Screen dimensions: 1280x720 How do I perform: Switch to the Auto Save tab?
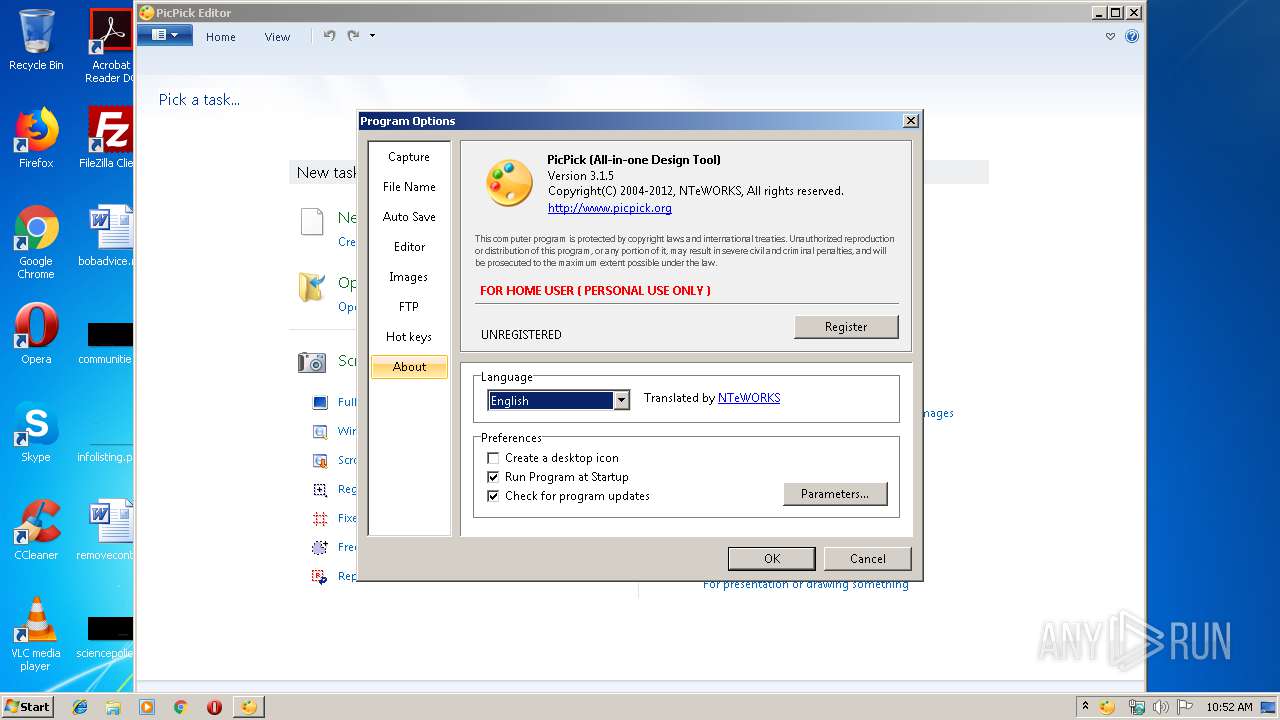tap(409, 217)
